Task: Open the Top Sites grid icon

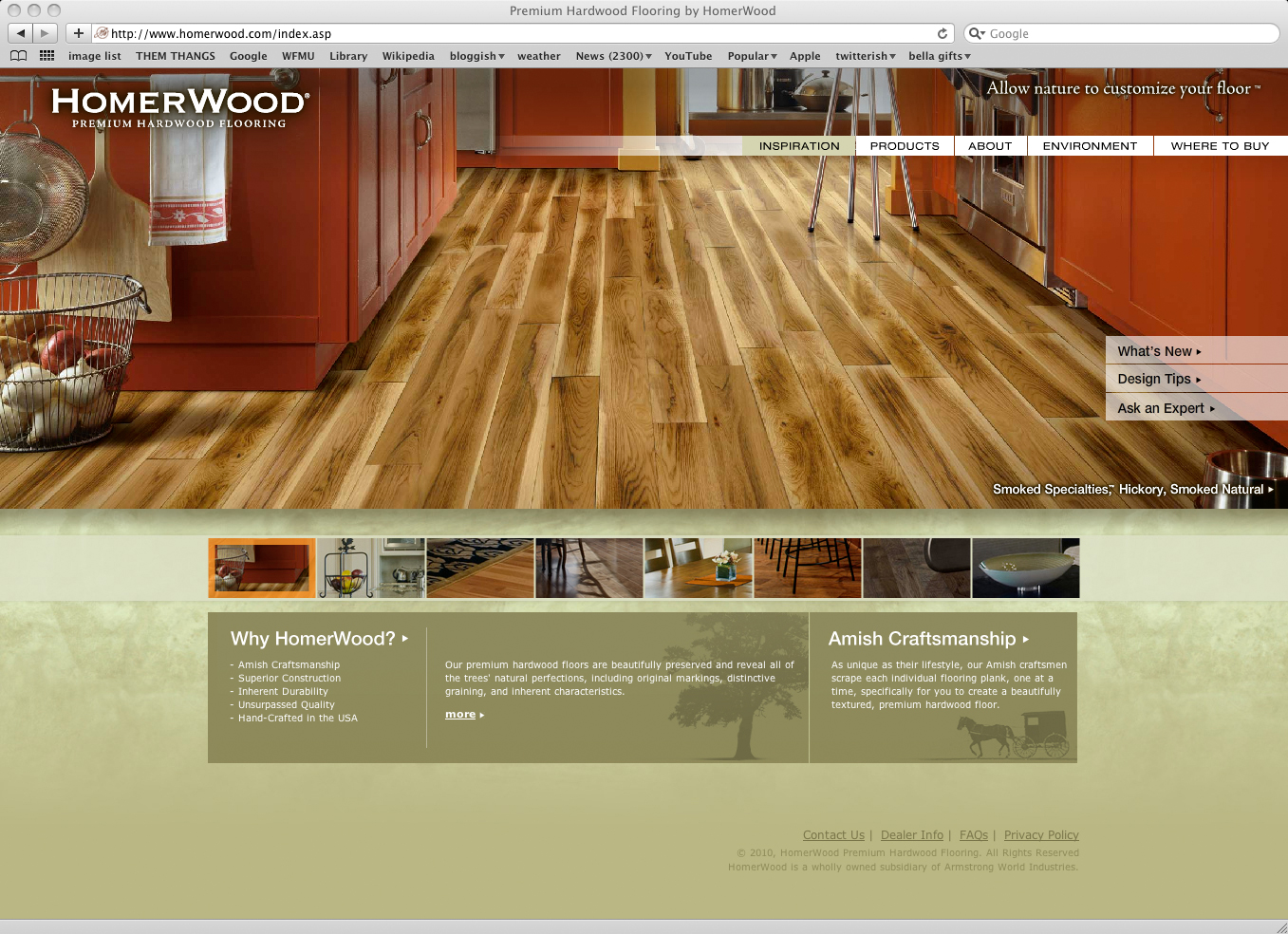Action: 47,56
